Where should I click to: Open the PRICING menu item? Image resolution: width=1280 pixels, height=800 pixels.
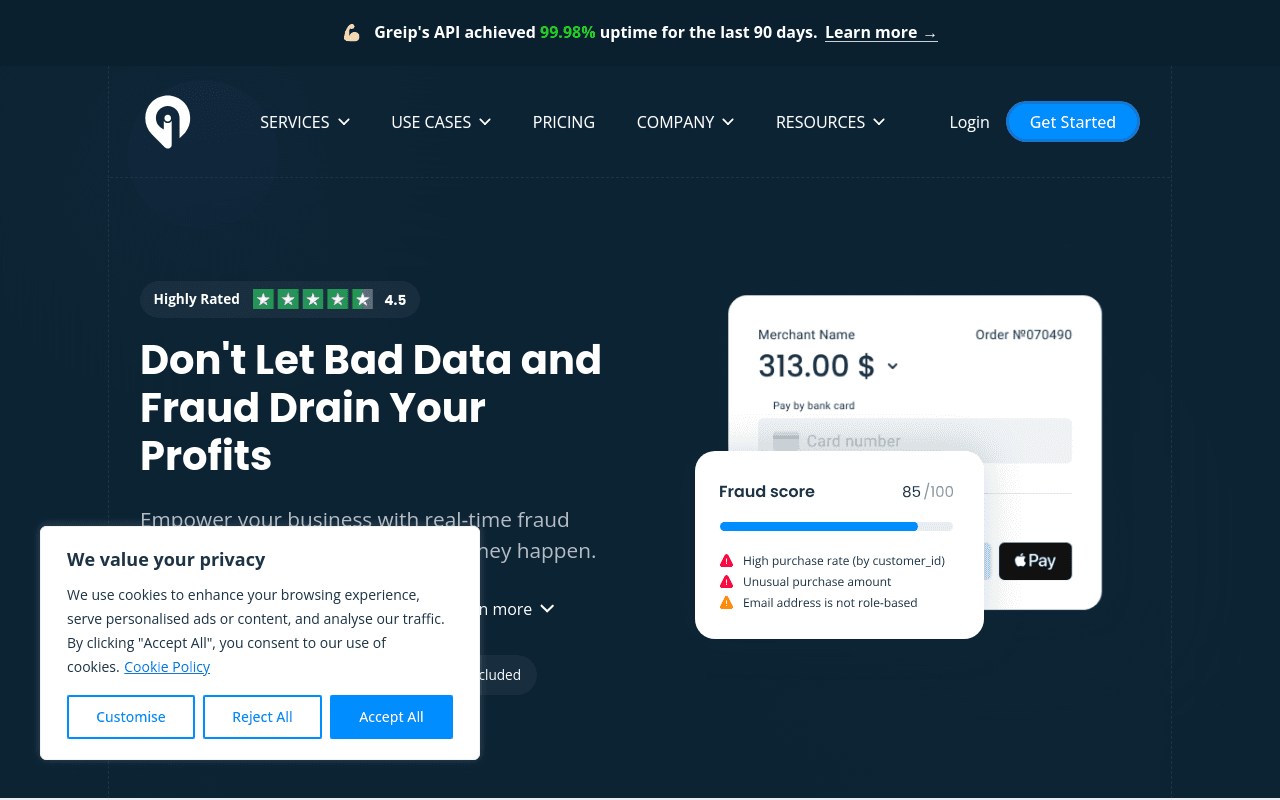click(564, 122)
